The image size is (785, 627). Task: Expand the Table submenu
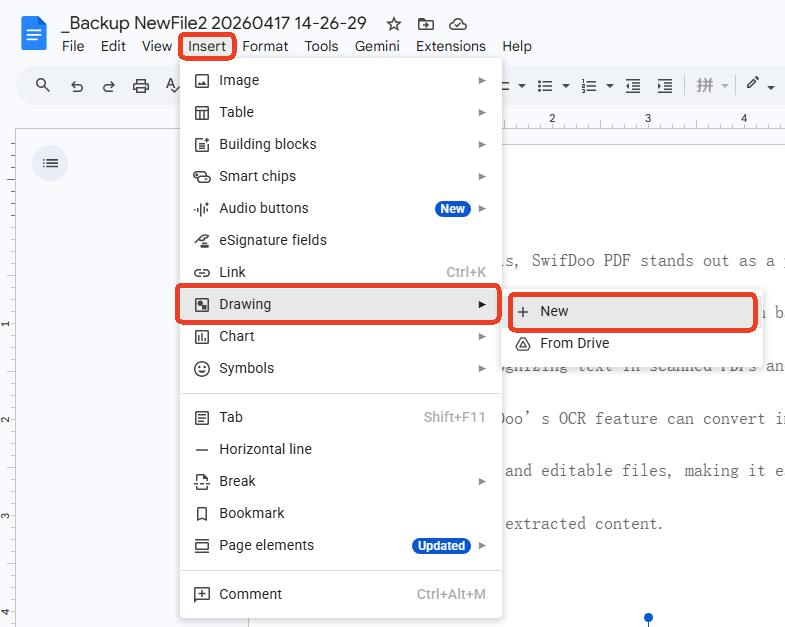click(340, 112)
